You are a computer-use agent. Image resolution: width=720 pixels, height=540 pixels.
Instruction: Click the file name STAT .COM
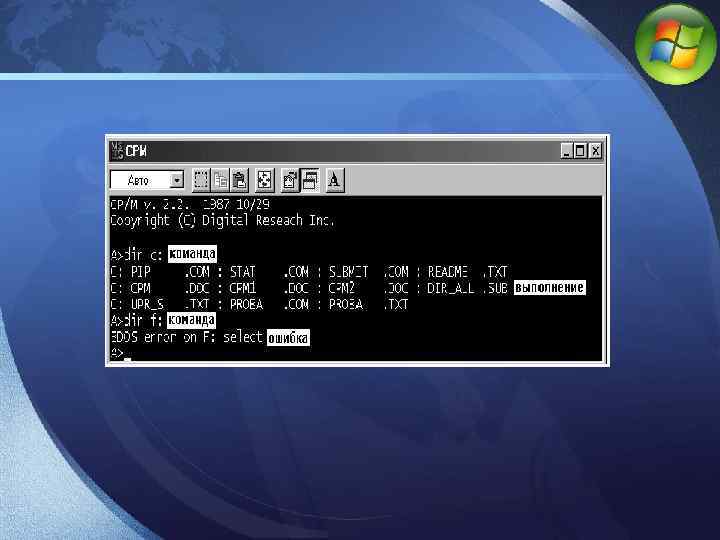[269, 272]
